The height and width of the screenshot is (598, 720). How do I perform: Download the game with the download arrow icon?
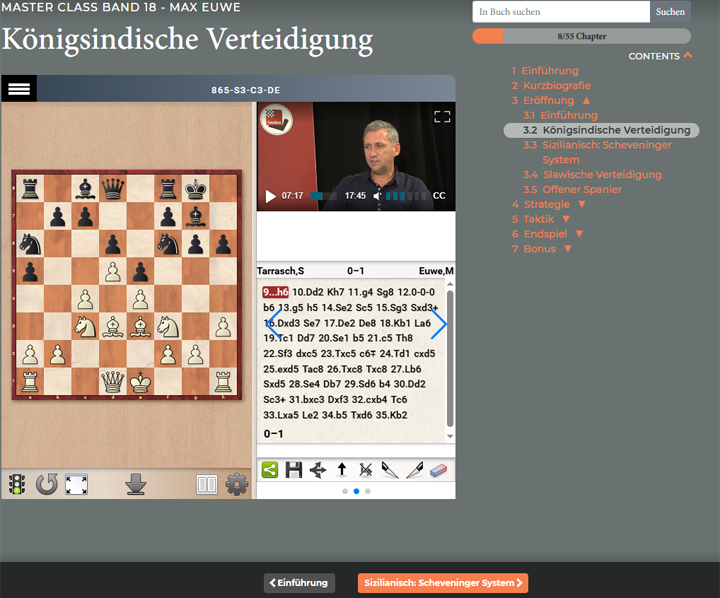(136, 485)
